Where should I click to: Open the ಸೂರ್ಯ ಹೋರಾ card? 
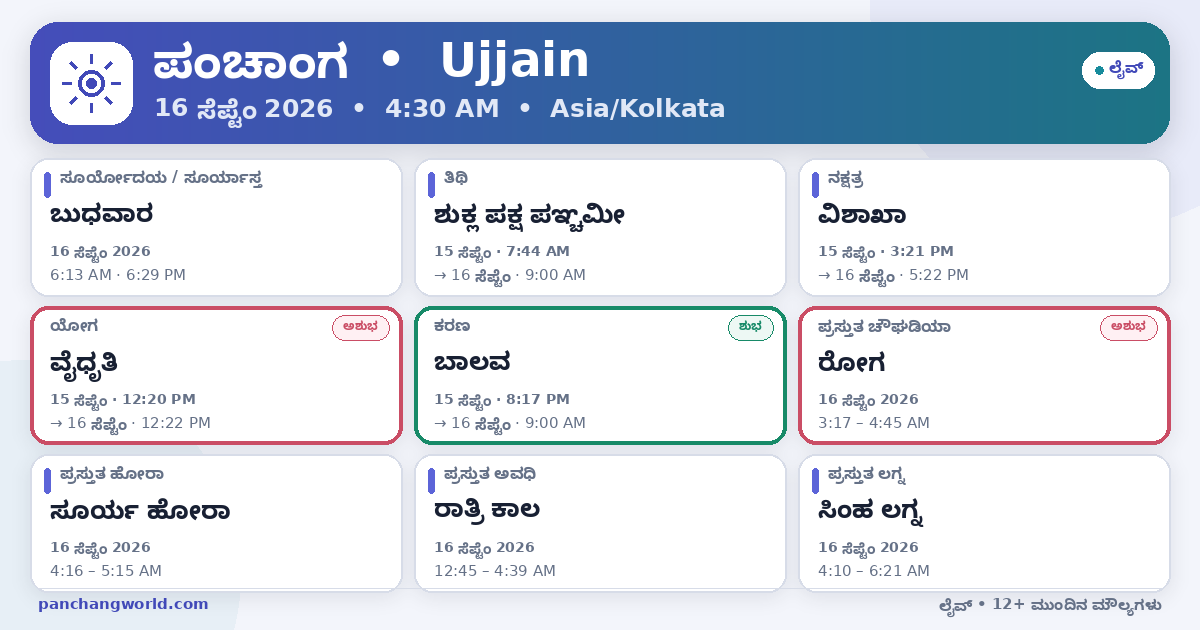point(216,523)
